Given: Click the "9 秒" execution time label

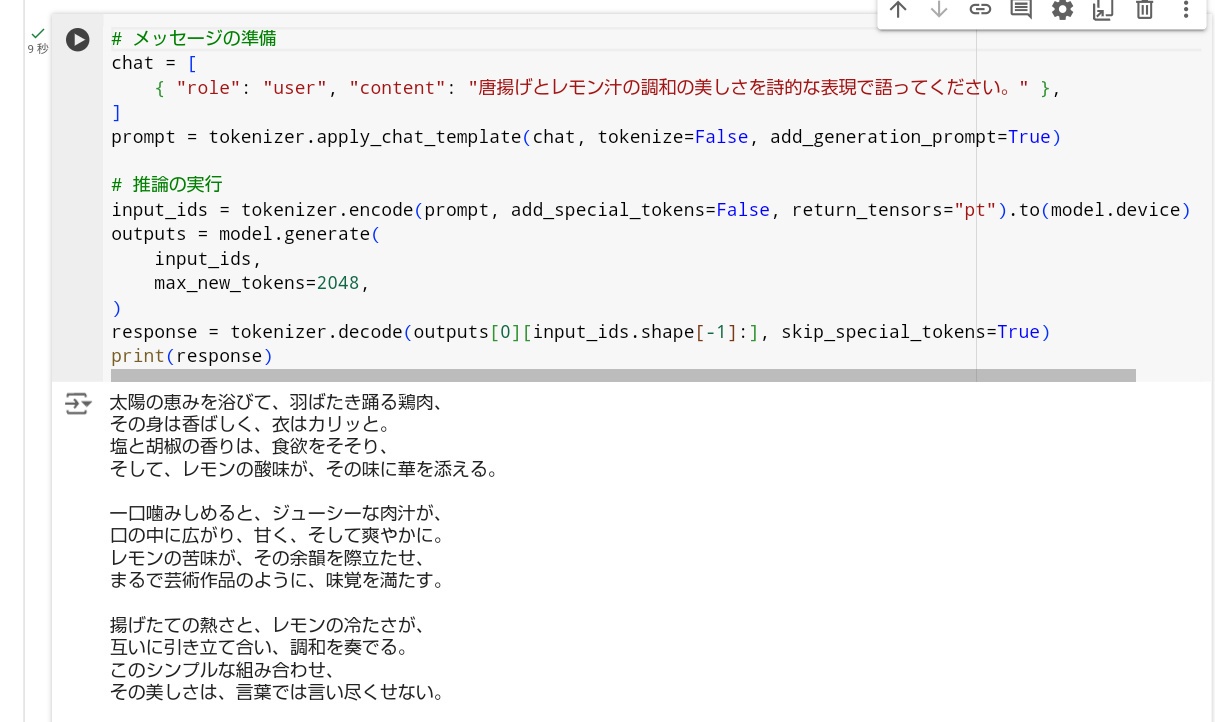Looking at the screenshot, I should (x=38, y=49).
